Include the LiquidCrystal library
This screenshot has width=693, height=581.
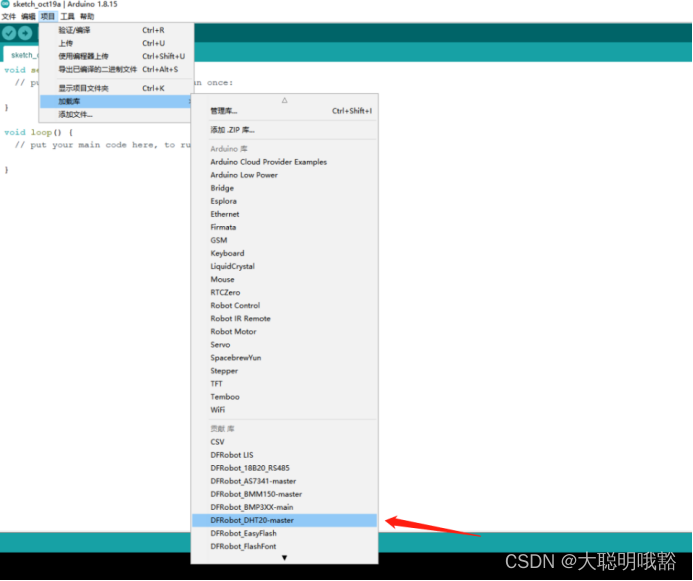(285, 266)
